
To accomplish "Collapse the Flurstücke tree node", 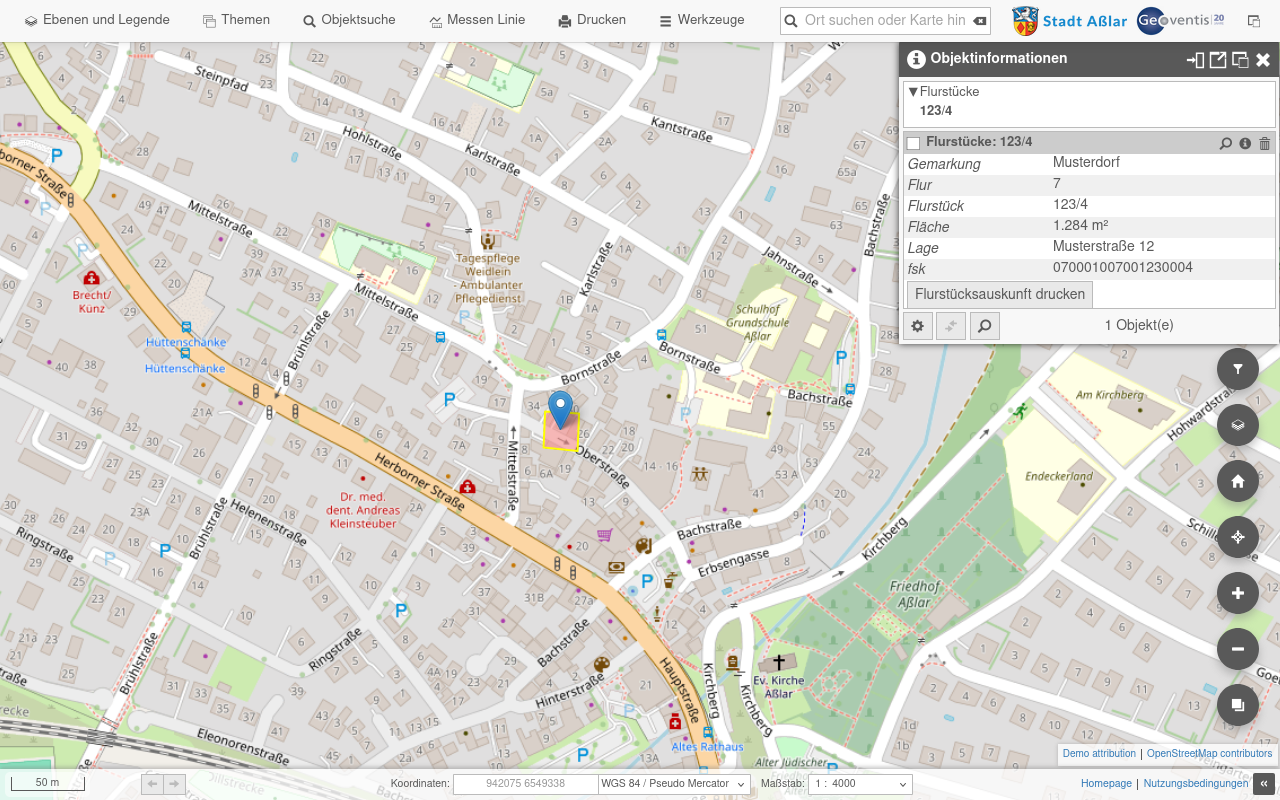I will tap(913, 92).
